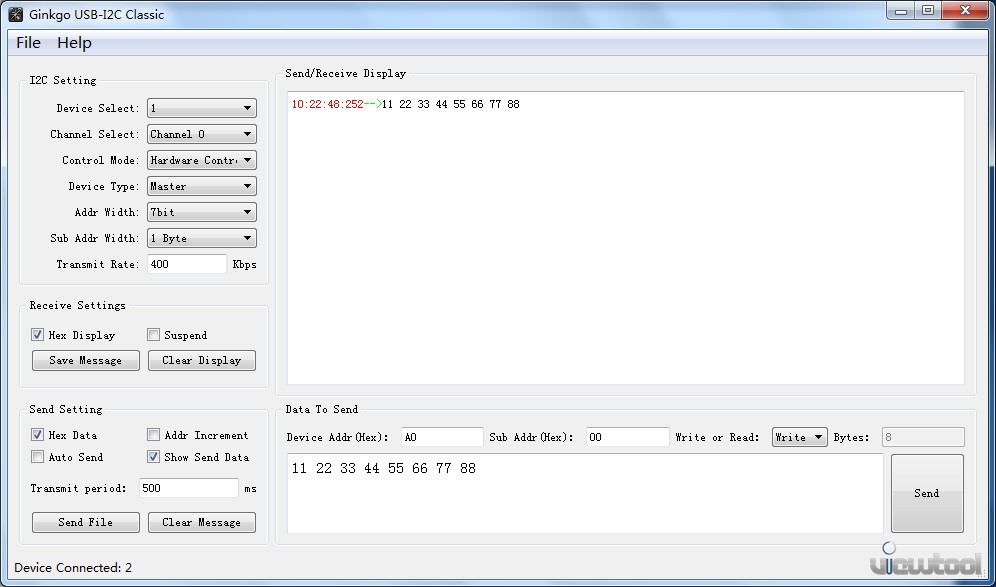Click the disabled Bytes field
The image size is (996, 587).
923,437
